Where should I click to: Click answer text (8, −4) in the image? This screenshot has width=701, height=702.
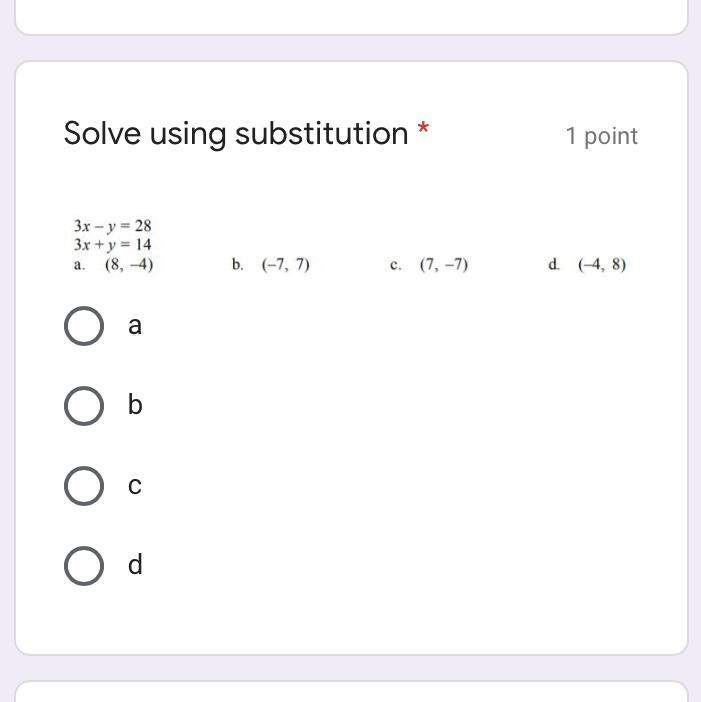coord(129,265)
